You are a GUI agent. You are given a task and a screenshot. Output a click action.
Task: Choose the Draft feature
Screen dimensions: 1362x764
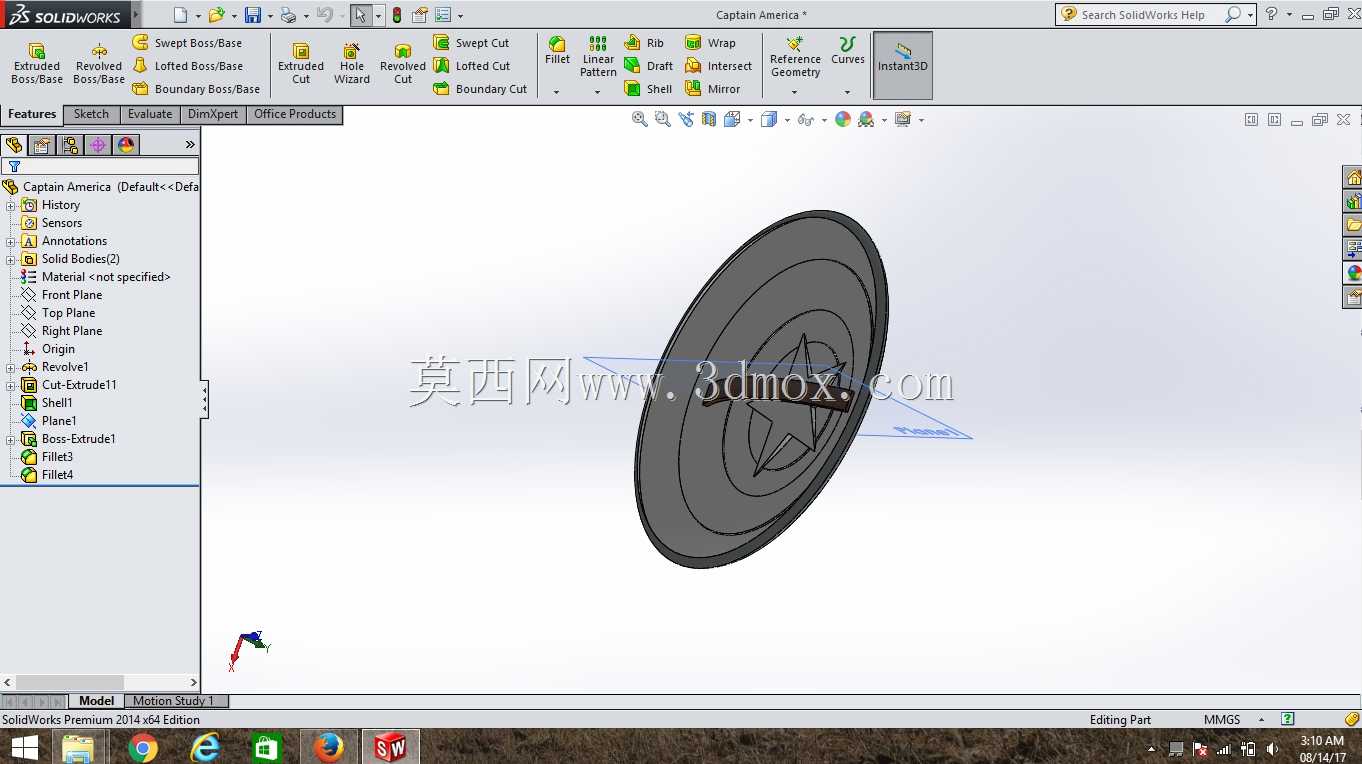coord(648,66)
